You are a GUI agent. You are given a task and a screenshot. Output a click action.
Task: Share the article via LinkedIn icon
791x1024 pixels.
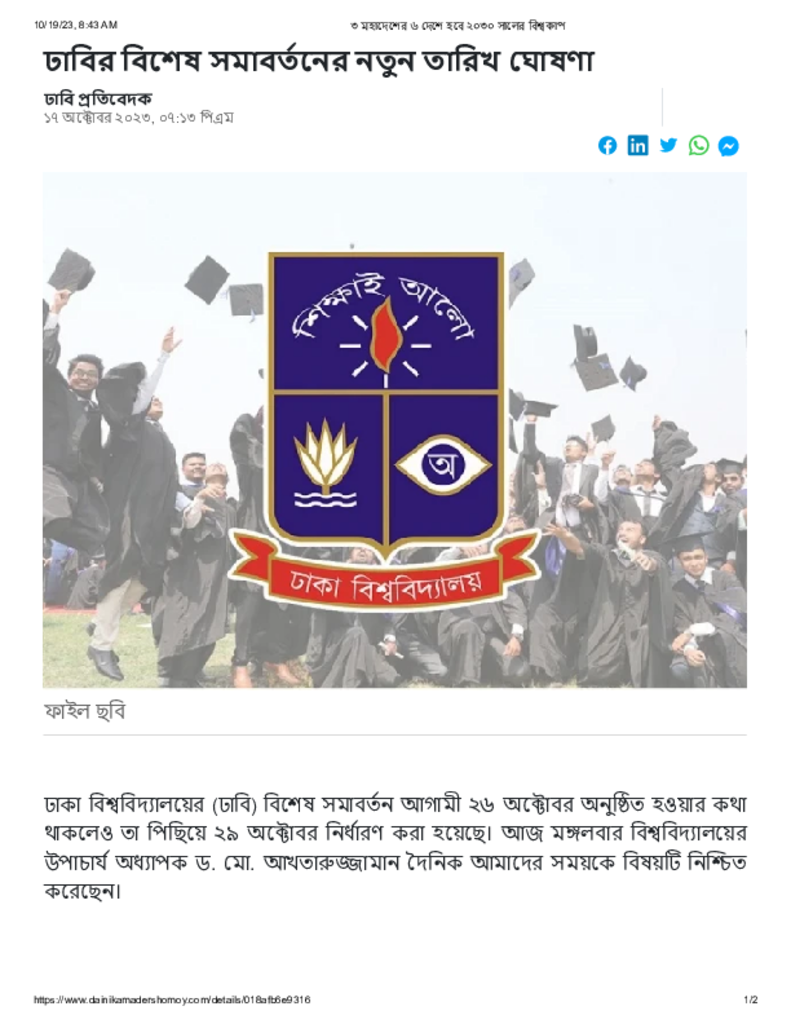(x=638, y=145)
